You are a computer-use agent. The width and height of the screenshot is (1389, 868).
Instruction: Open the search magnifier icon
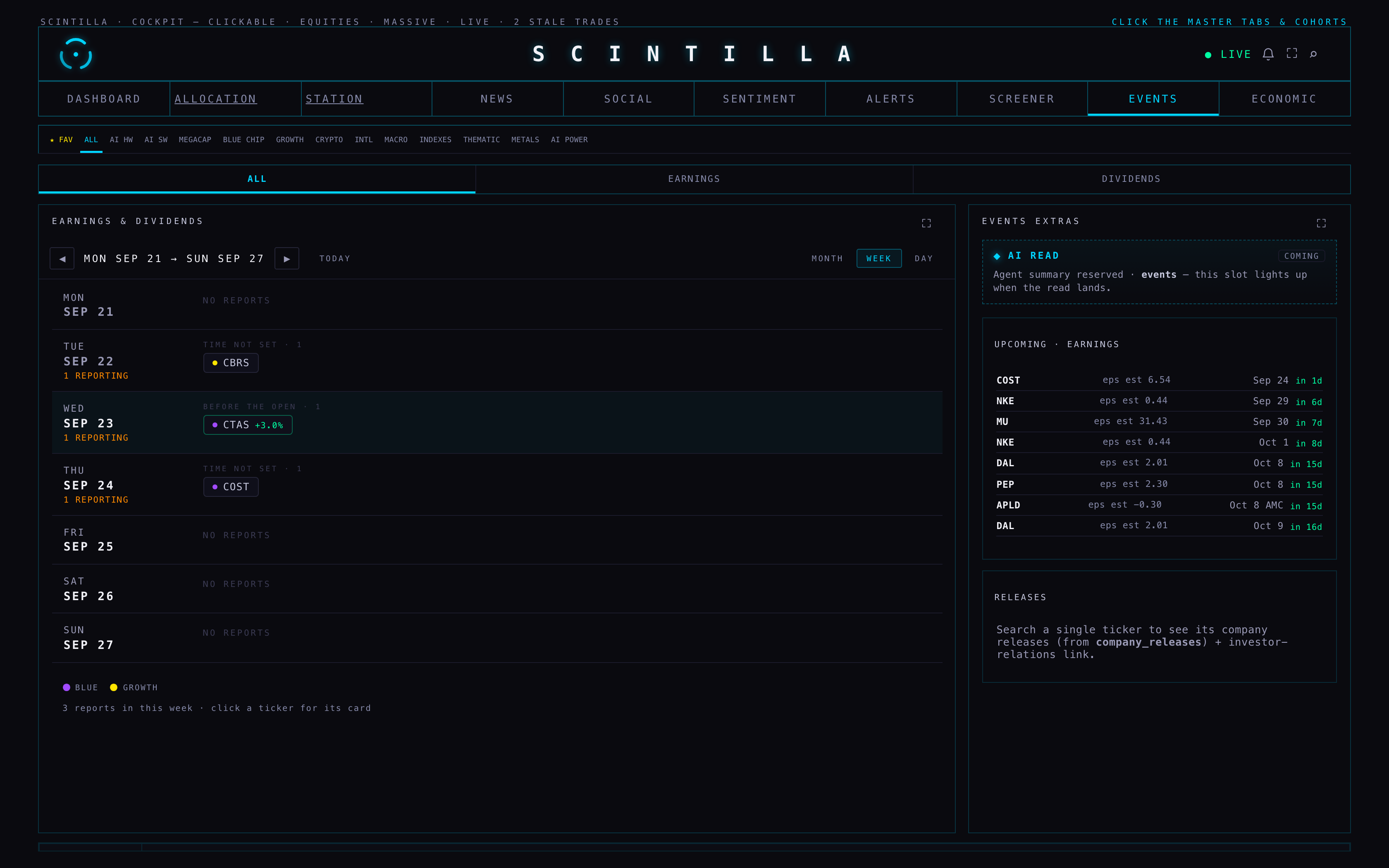pyautogui.click(x=1313, y=54)
